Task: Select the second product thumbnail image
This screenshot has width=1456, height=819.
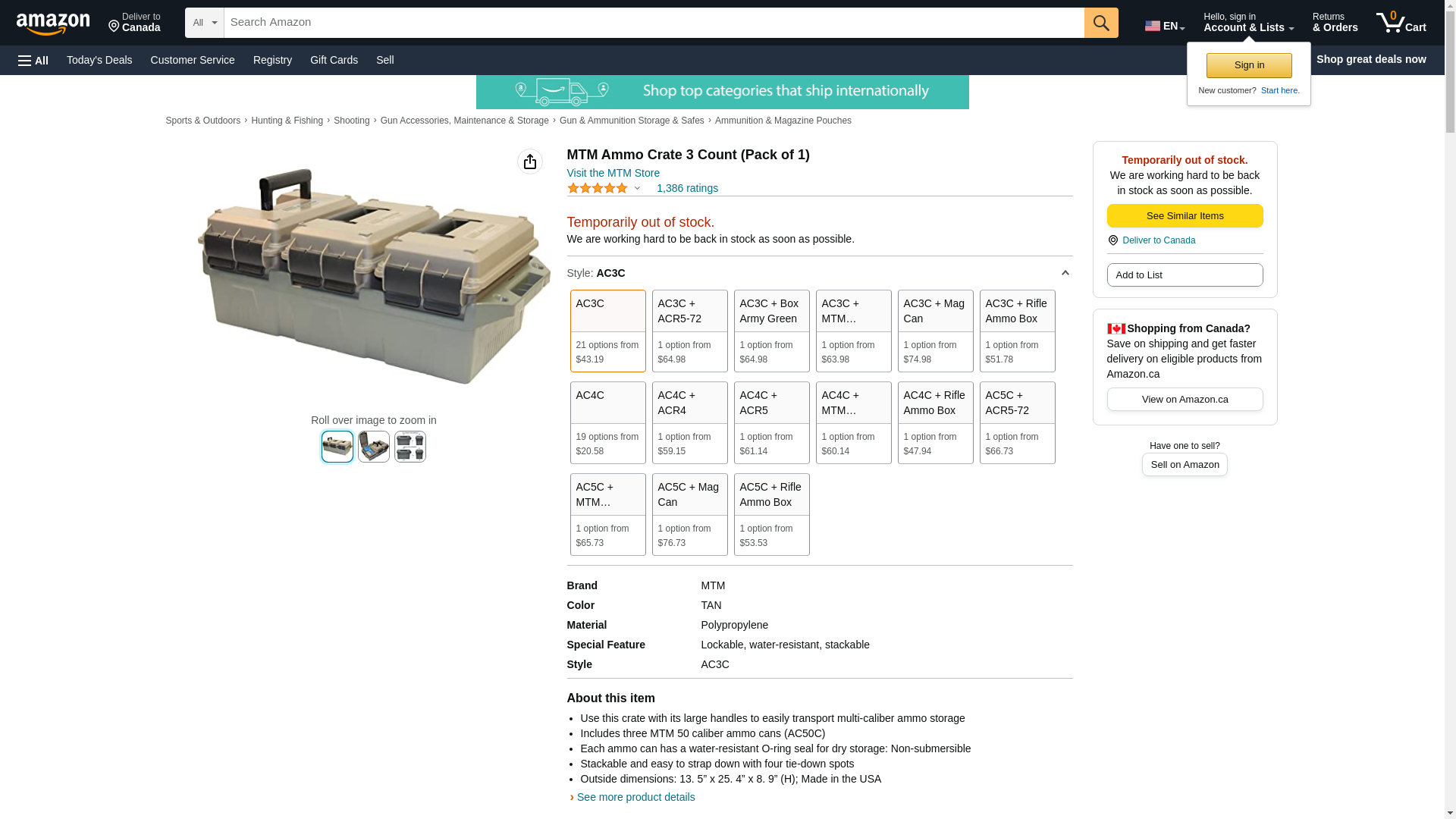Action: [374, 447]
